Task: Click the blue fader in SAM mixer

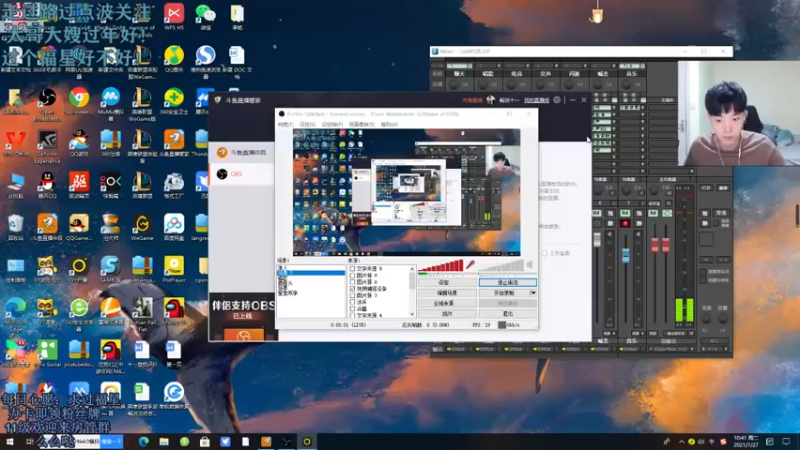Action: [x=626, y=255]
